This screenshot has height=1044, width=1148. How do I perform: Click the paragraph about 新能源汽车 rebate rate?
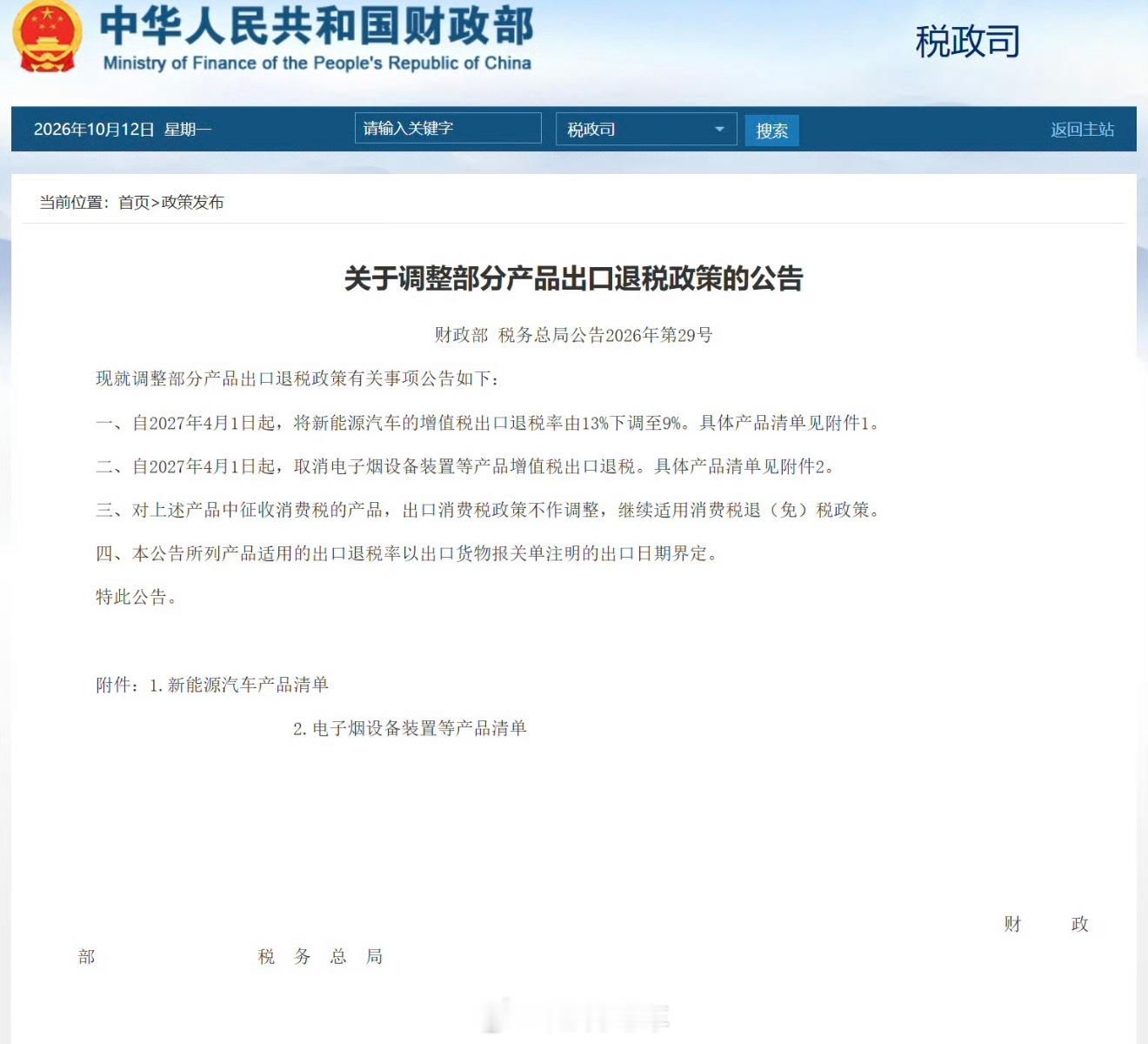click(488, 423)
